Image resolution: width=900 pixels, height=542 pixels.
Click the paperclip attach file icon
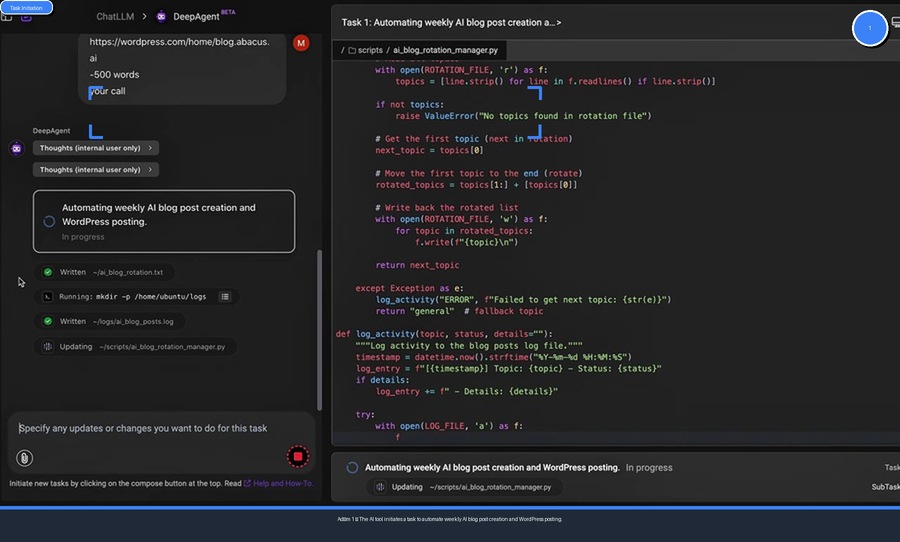point(25,458)
